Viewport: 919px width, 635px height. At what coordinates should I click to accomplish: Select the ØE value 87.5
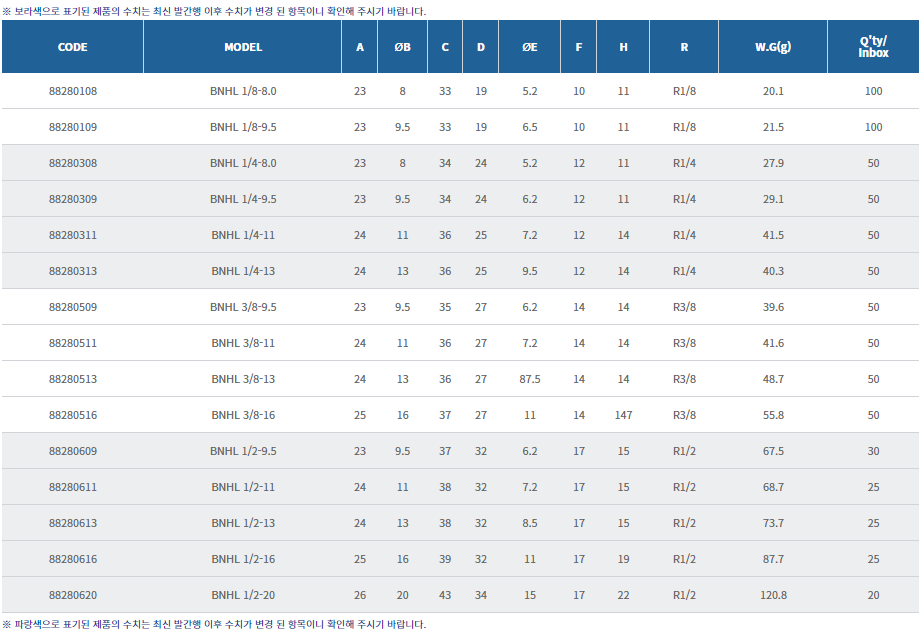click(x=530, y=379)
